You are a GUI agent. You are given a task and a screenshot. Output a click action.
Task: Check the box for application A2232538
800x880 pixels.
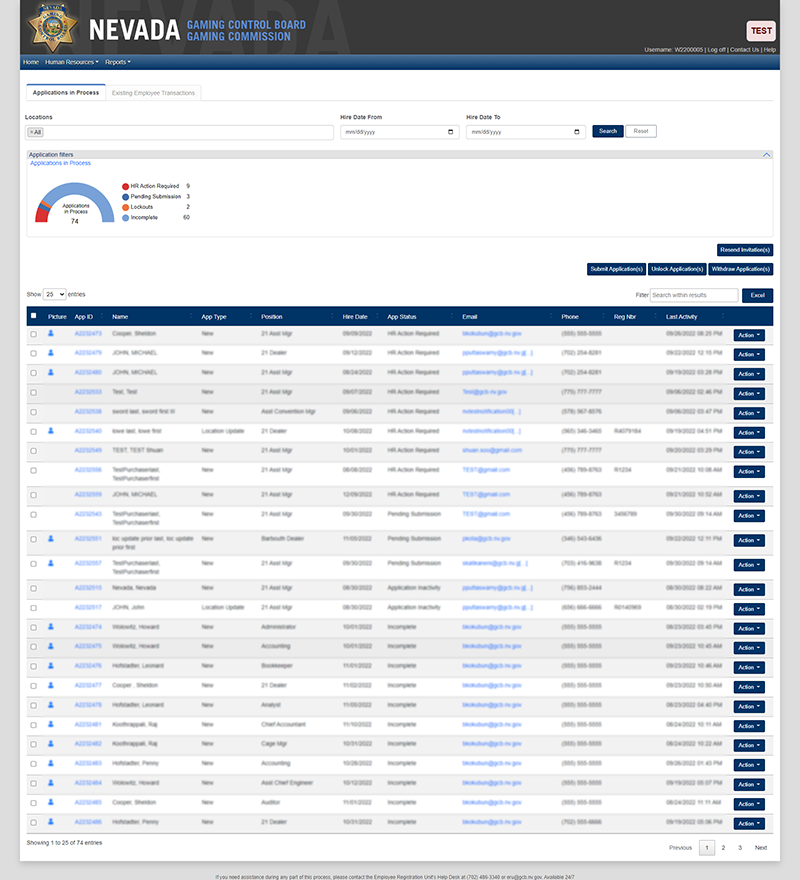[x=34, y=412]
